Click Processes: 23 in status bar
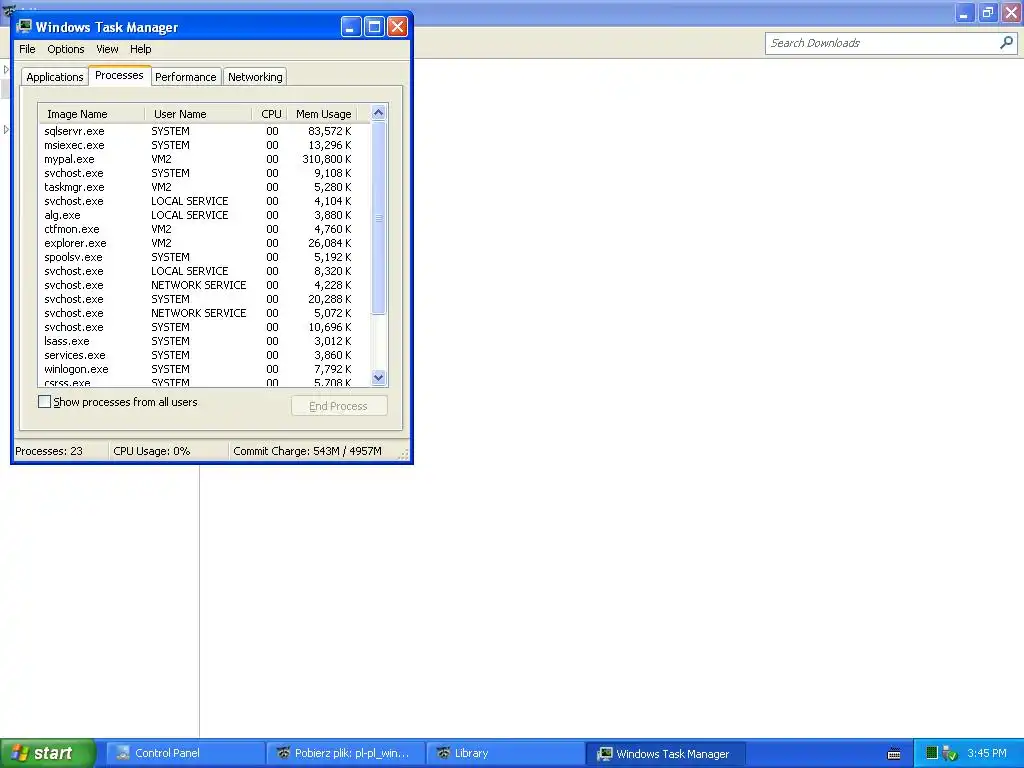Viewport: 1024px width, 768px height. (x=49, y=451)
